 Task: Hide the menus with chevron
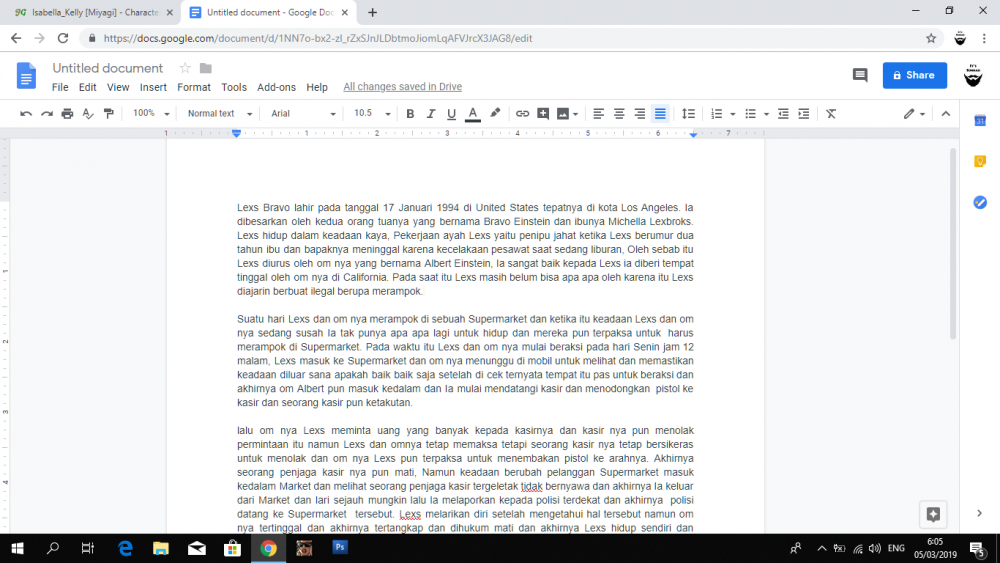[x=946, y=113]
